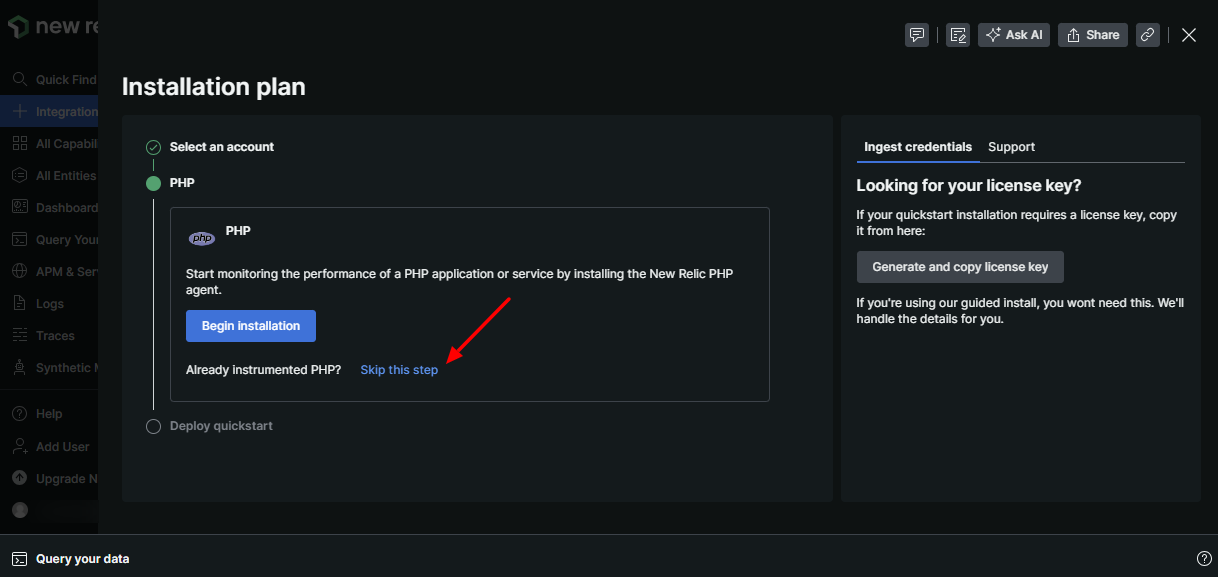This screenshot has width=1218, height=577.
Task: Click the Deploy quickstart step circle
Action: [153, 426]
